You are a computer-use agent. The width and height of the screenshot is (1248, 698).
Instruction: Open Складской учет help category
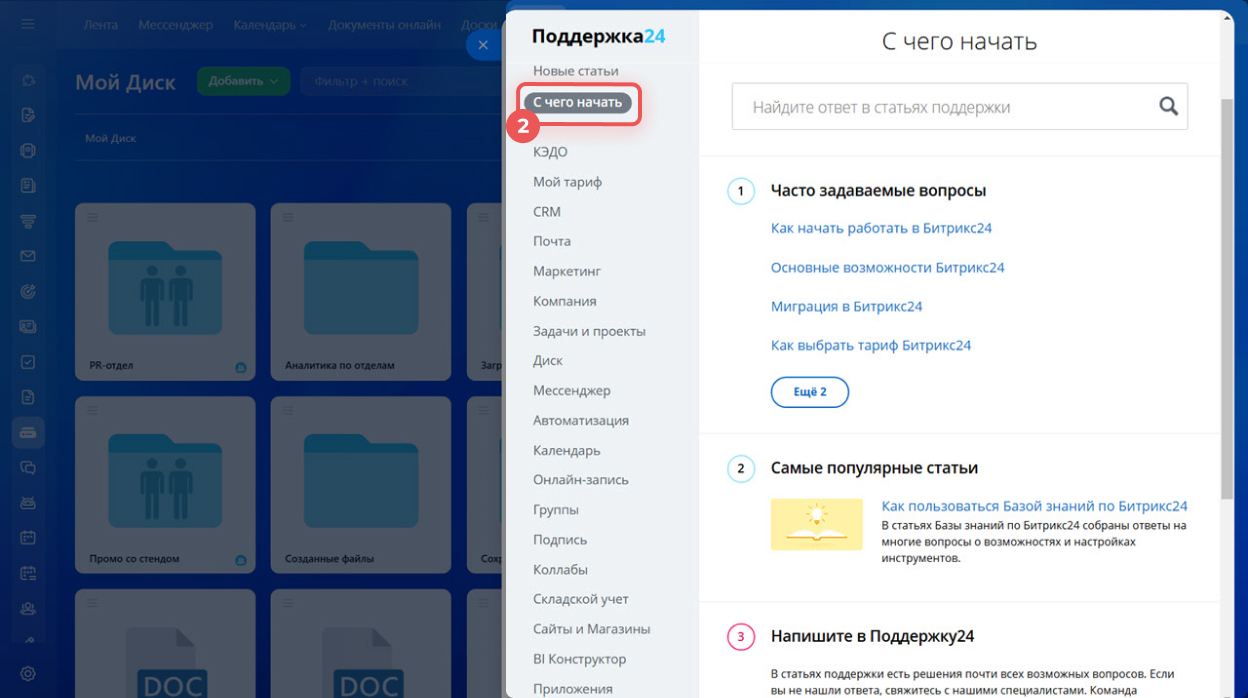(581, 599)
